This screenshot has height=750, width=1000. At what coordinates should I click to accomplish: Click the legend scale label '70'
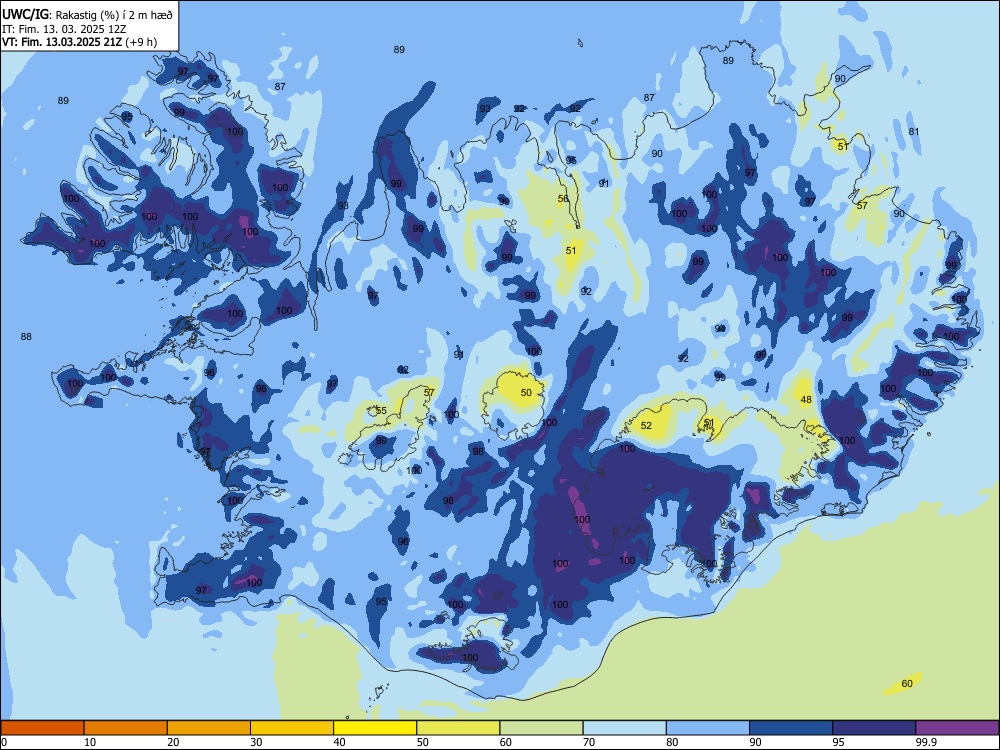click(589, 742)
